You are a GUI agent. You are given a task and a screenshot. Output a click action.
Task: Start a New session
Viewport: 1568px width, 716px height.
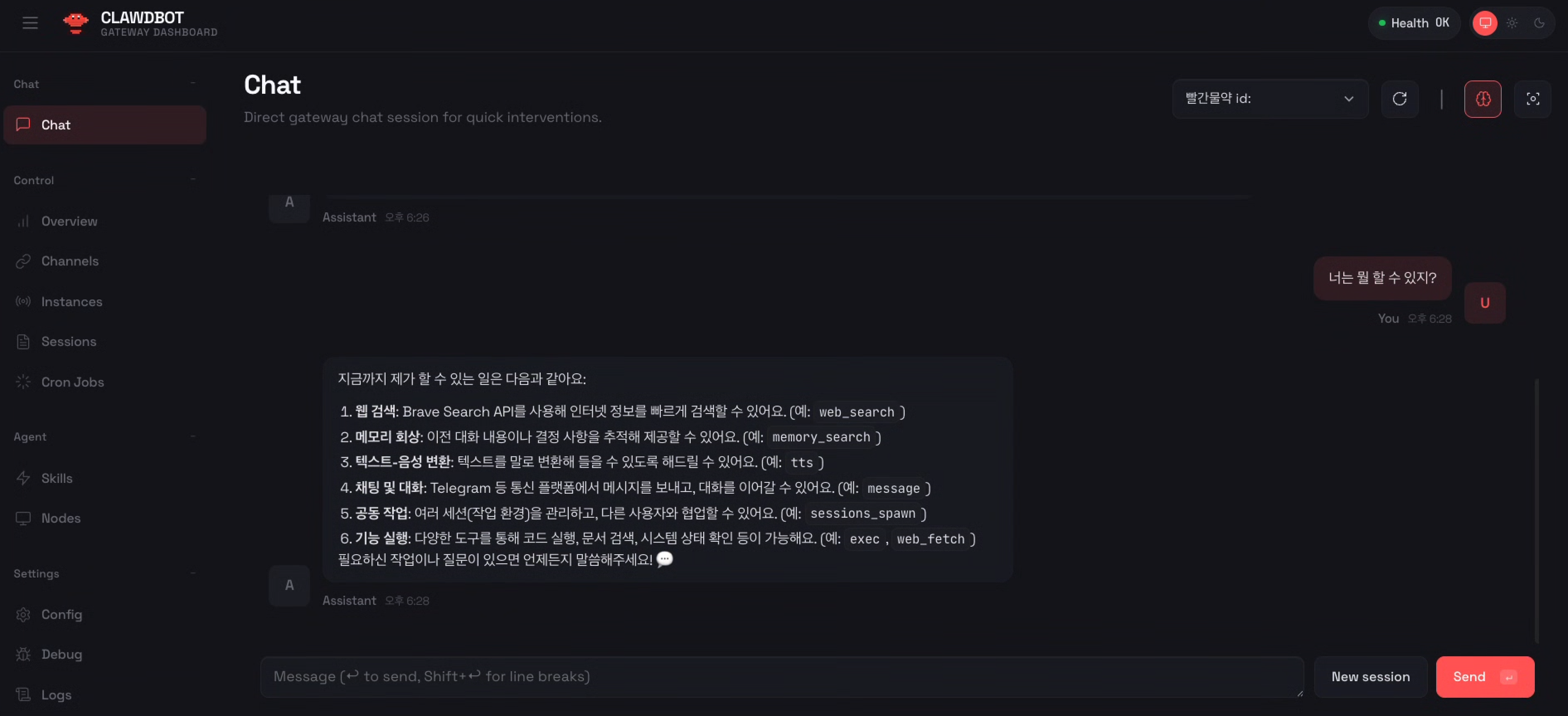1370,677
